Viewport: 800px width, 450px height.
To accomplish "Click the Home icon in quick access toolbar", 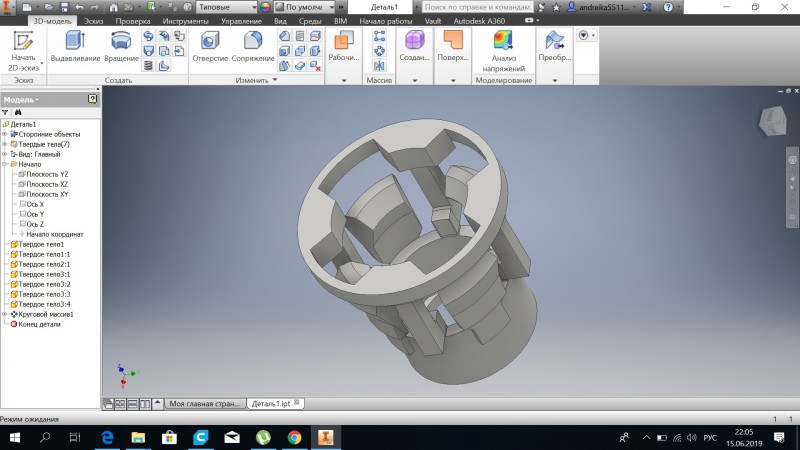I will click(x=113, y=7).
